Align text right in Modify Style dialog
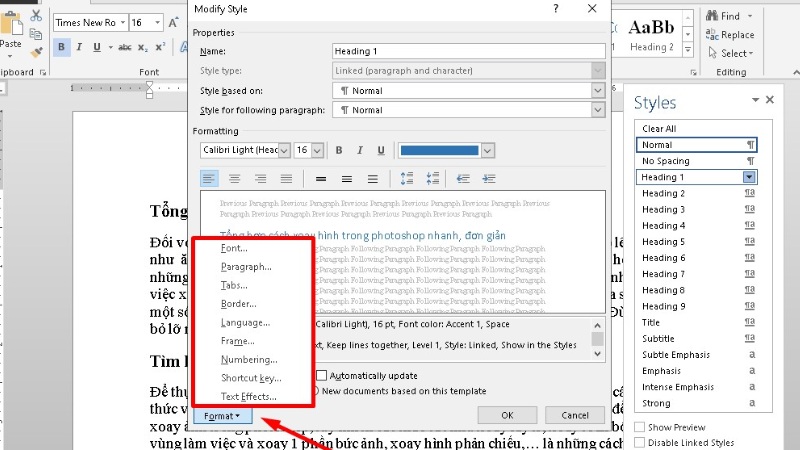The image size is (800, 450). (261, 179)
